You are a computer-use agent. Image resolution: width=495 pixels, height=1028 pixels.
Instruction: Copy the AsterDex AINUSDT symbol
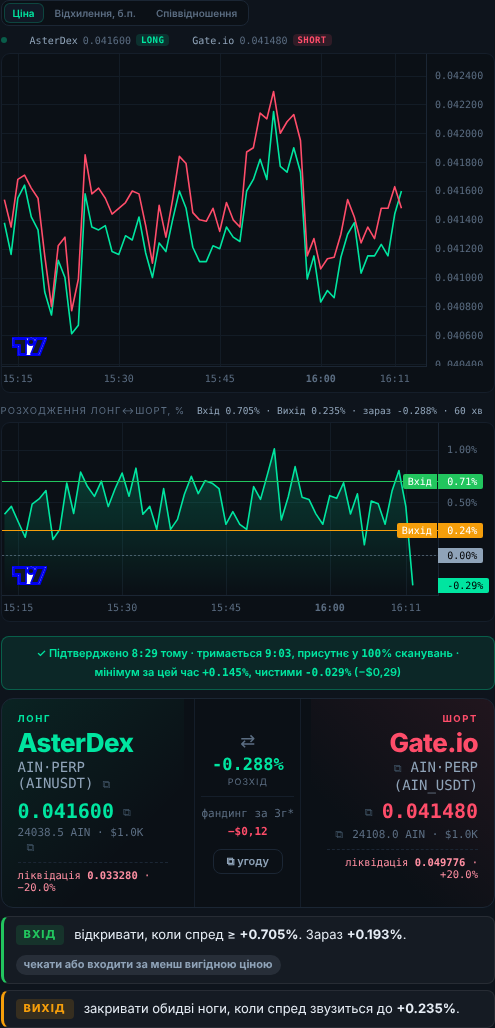pos(106,783)
